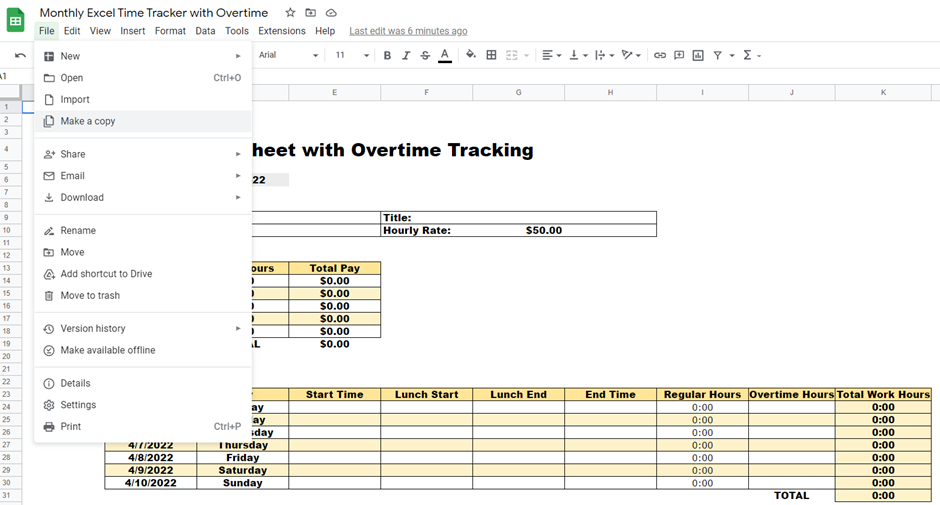Open the Format menu

click(x=170, y=31)
